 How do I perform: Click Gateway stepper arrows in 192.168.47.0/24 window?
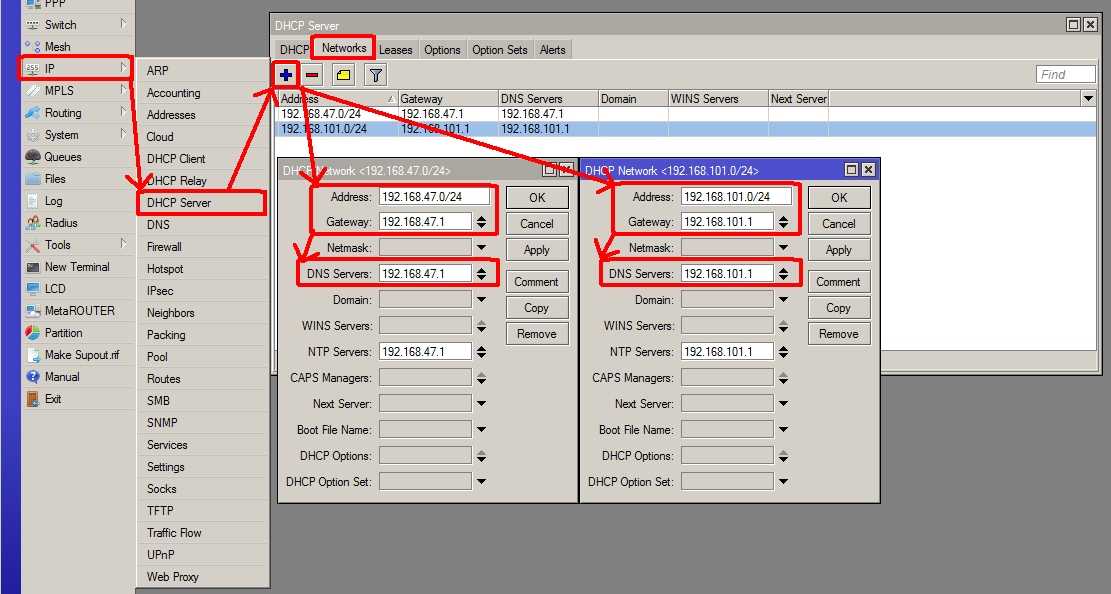tap(481, 222)
